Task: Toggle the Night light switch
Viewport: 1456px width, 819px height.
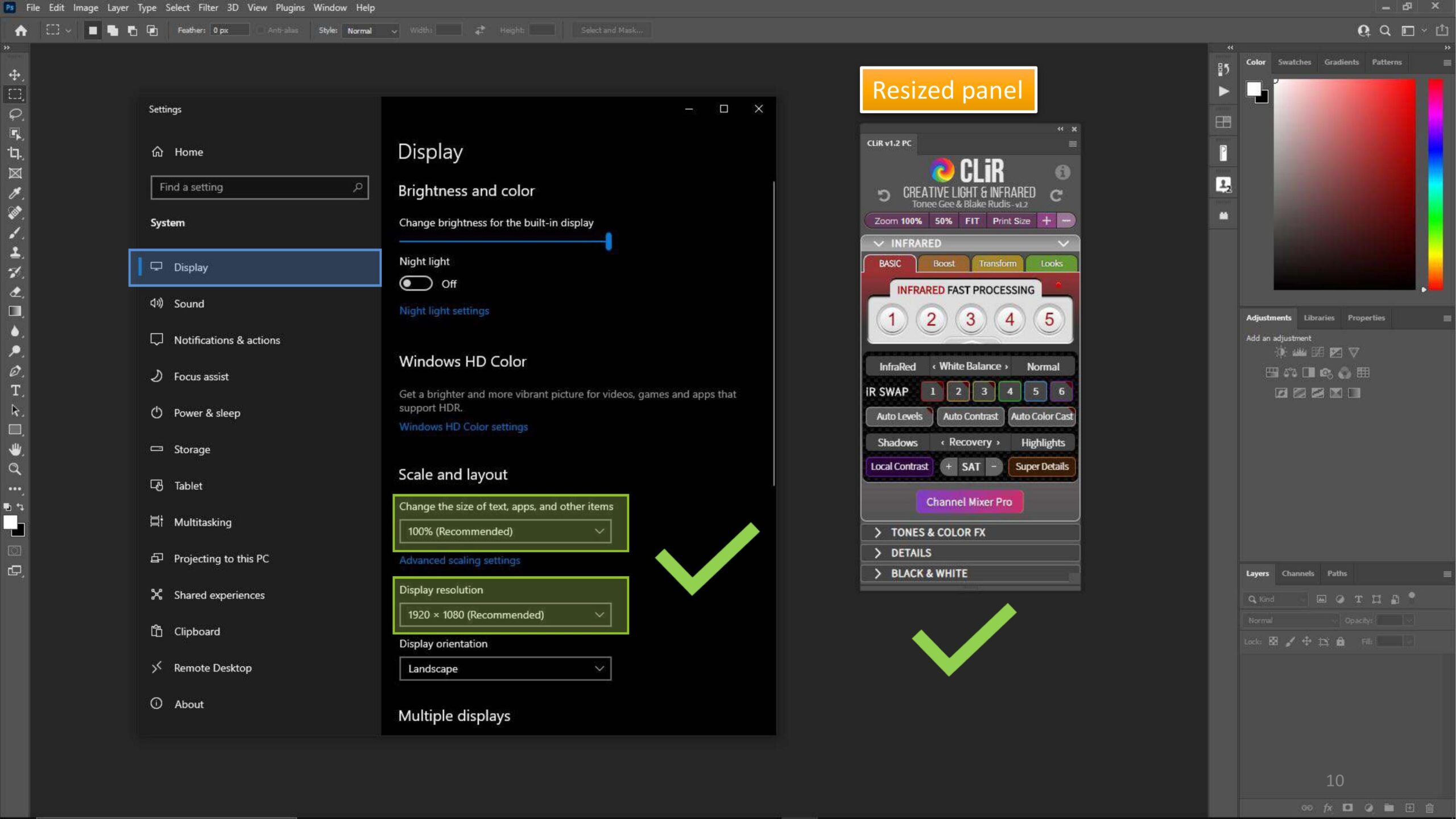Action: (416, 283)
